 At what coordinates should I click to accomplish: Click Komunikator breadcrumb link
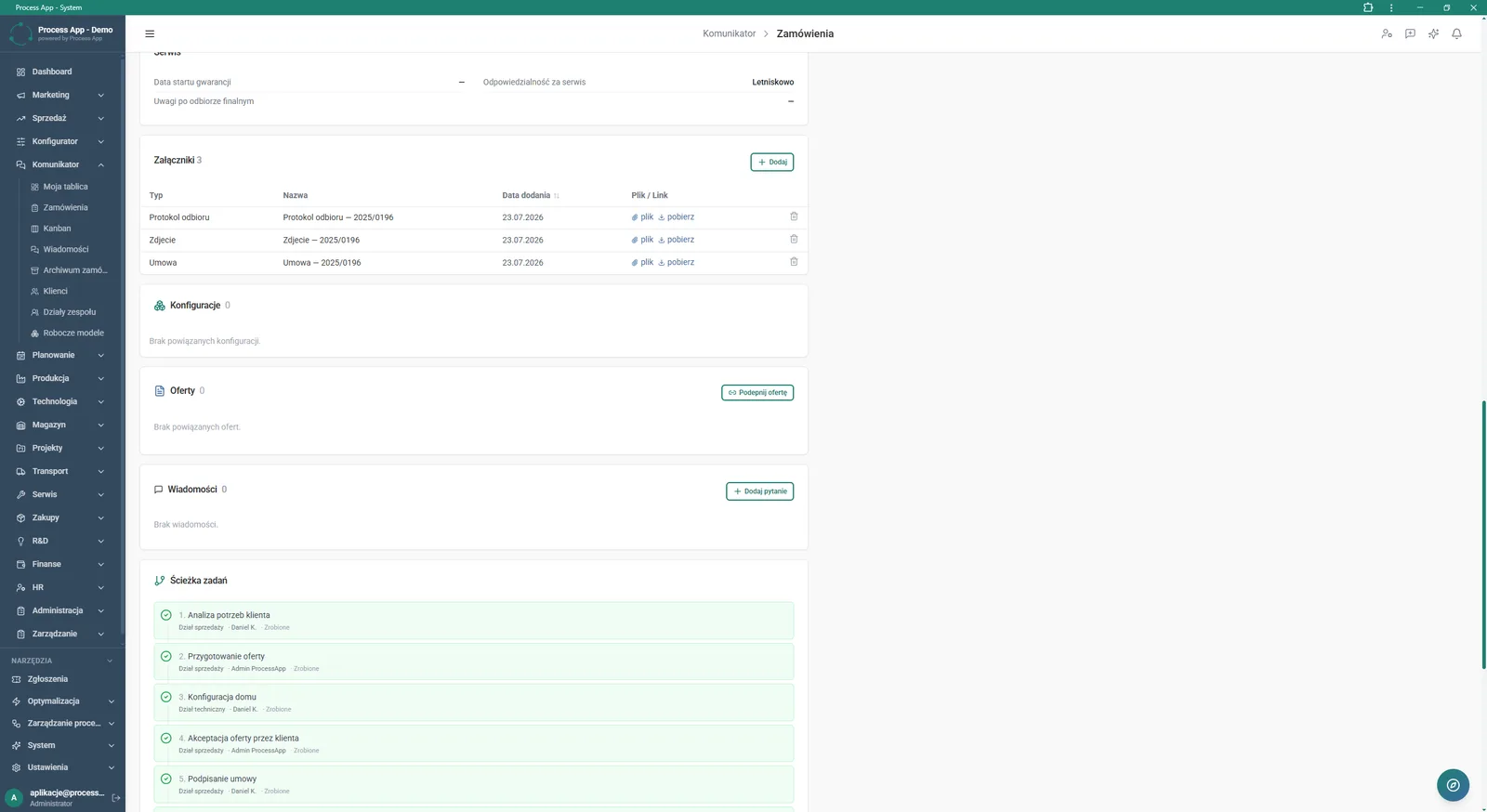(730, 33)
